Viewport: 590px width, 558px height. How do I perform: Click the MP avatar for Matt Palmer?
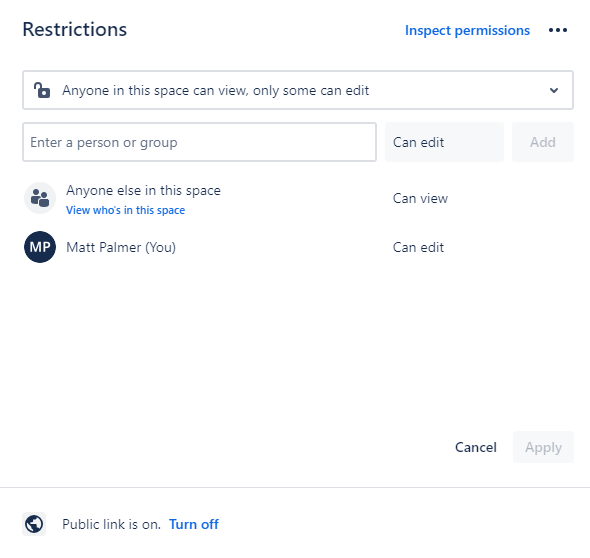coord(40,247)
